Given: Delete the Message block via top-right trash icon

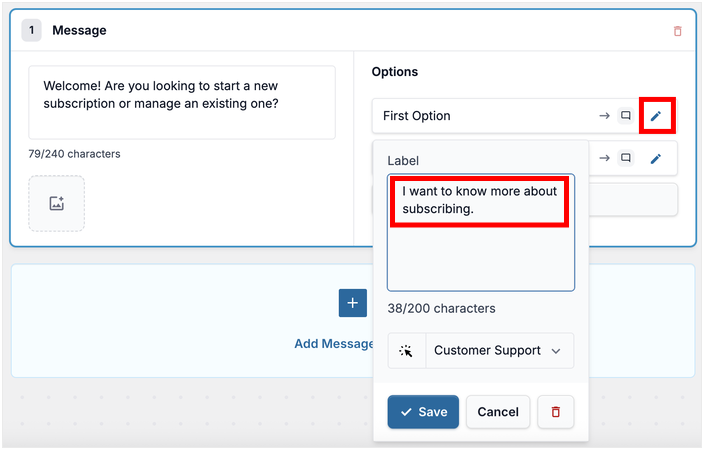Looking at the screenshot, I should [x=677, y=31].
